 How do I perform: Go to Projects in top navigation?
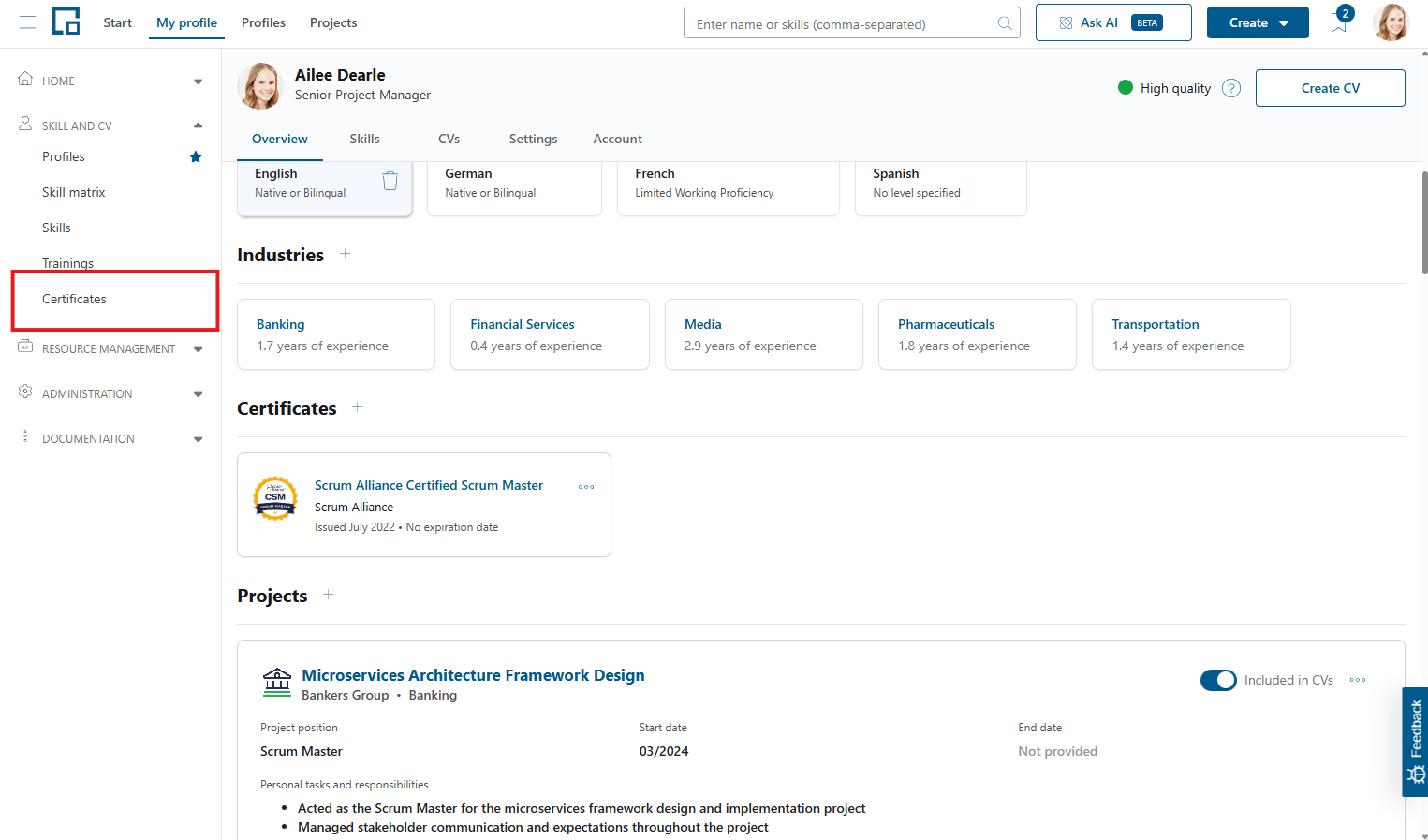333,22
